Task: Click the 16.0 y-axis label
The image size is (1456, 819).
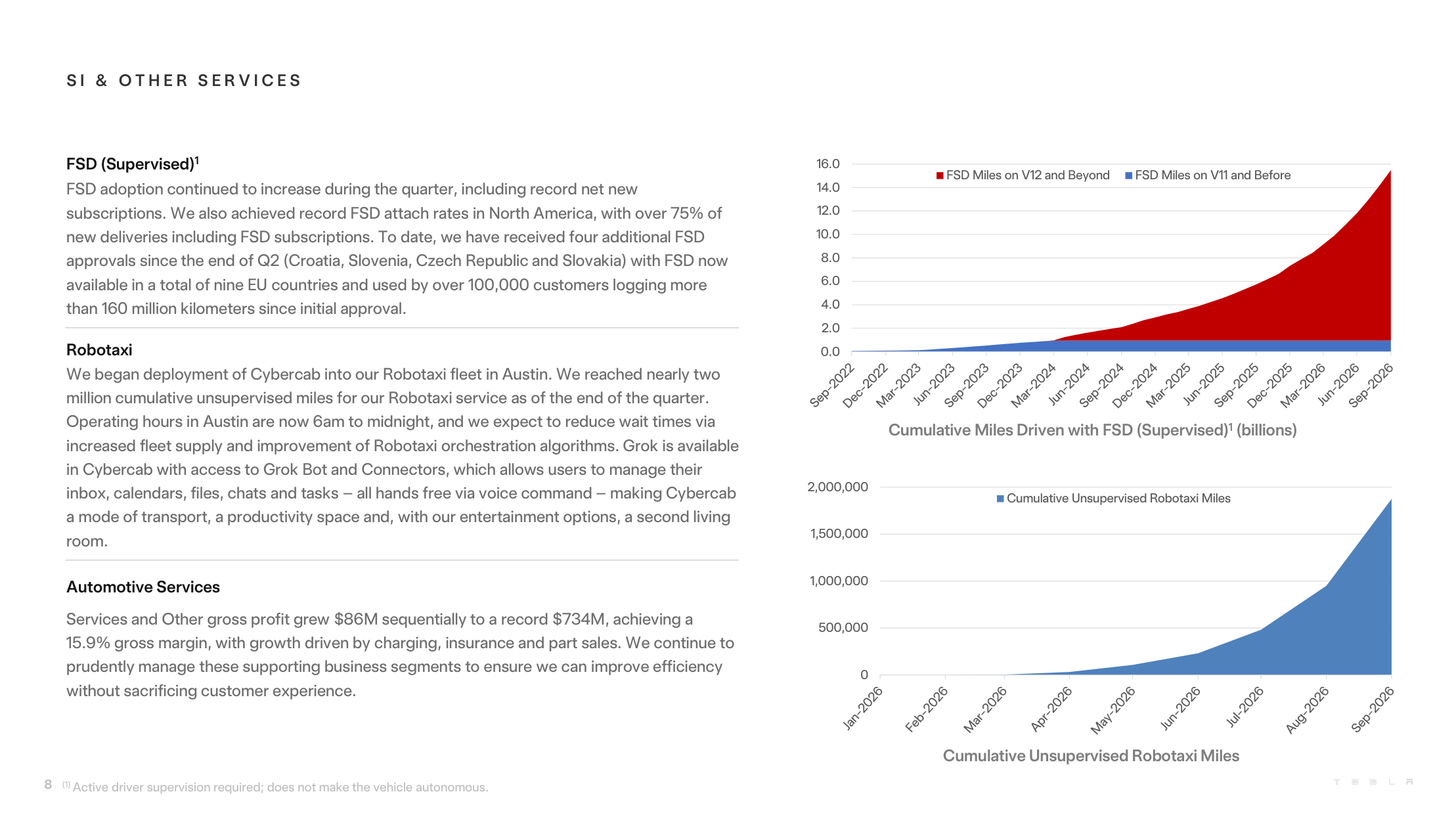Action: click(827, 164)
